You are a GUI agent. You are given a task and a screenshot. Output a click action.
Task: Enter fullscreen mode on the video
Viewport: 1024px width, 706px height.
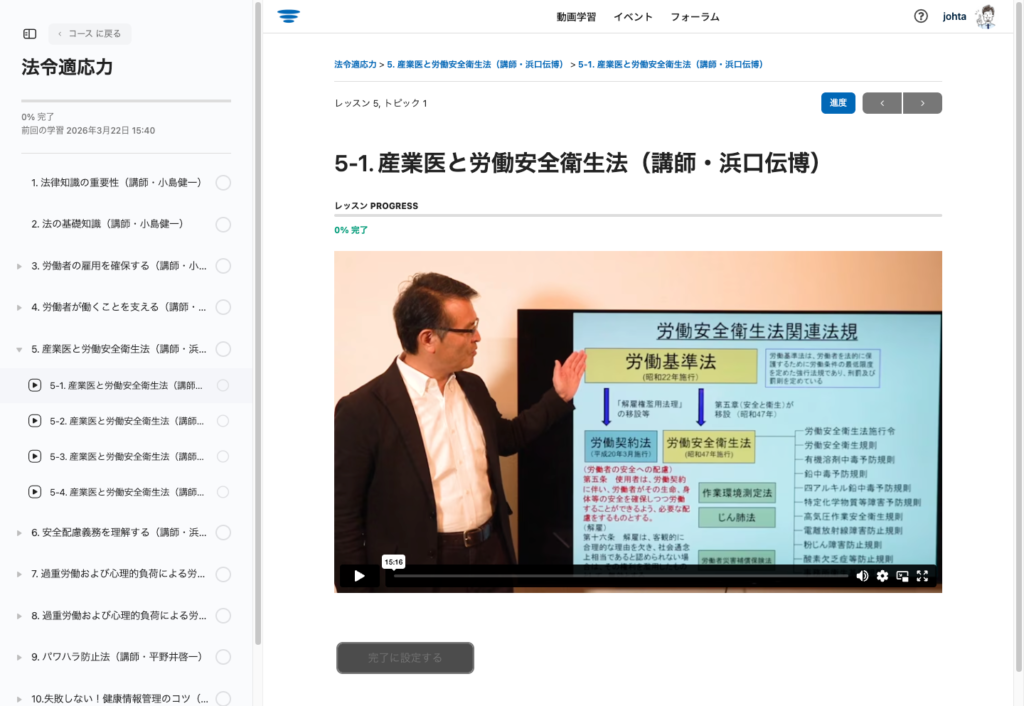tap(923, 576)
